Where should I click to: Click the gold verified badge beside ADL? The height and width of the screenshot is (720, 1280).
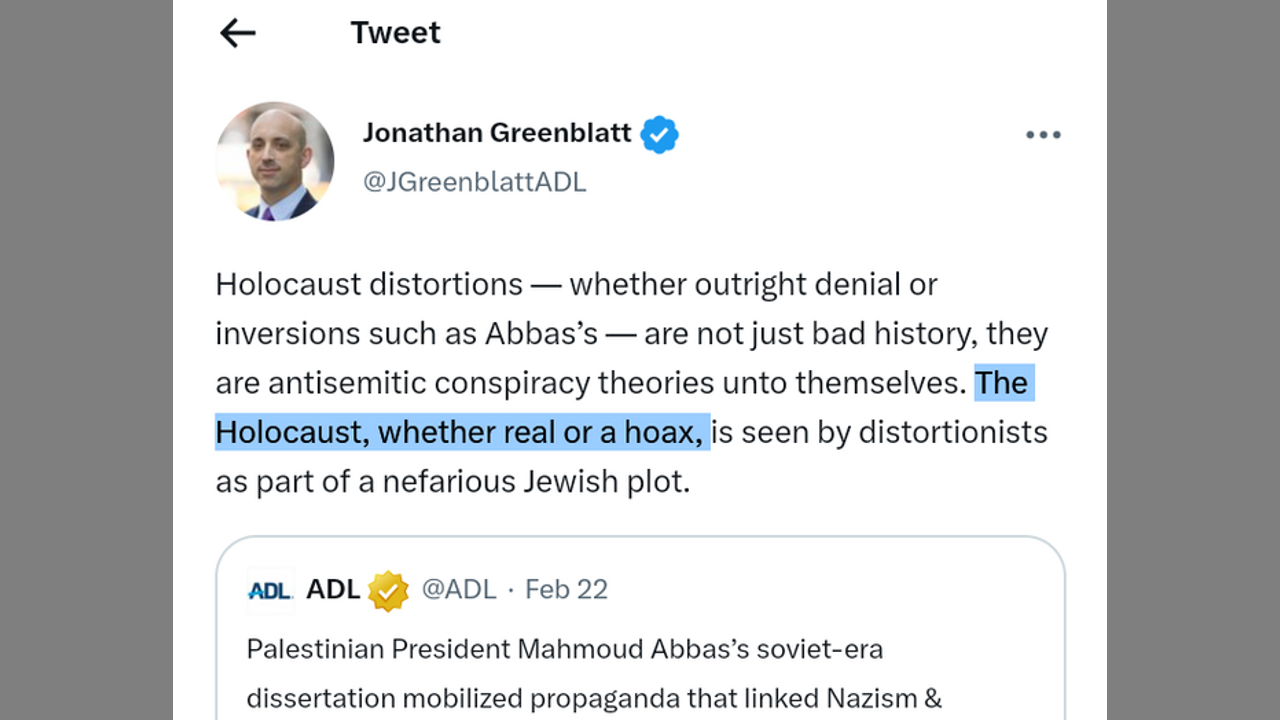point(388,591)
